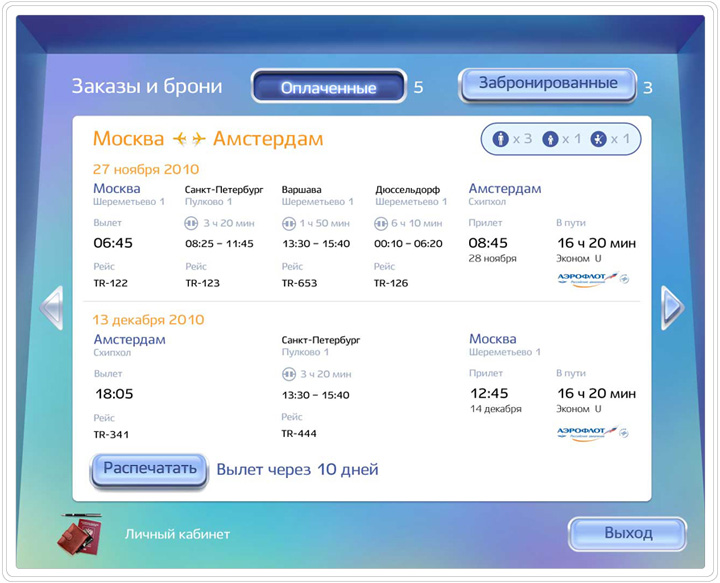
Task: Click the 13 декабря 2010 date heading
Action: point(148,320)
